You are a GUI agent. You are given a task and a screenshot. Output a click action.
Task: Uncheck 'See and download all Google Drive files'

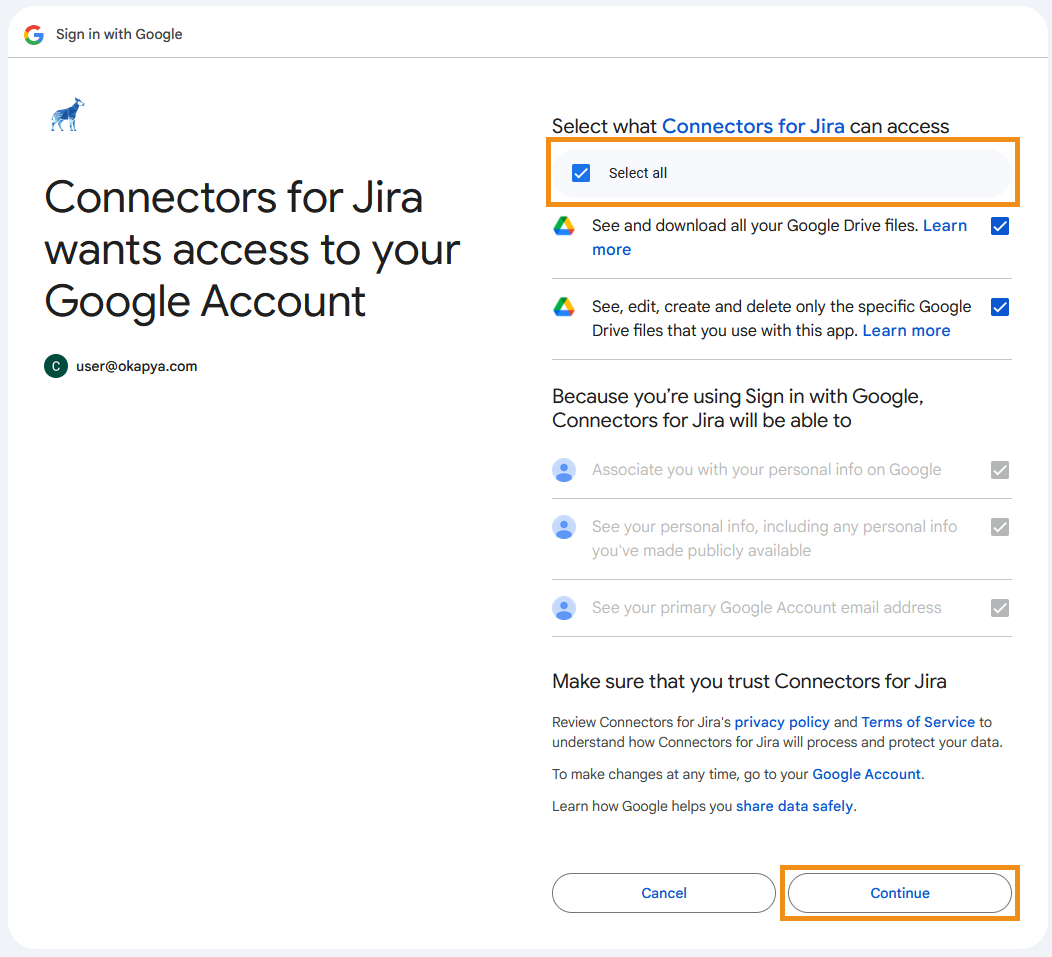[999, 226]
